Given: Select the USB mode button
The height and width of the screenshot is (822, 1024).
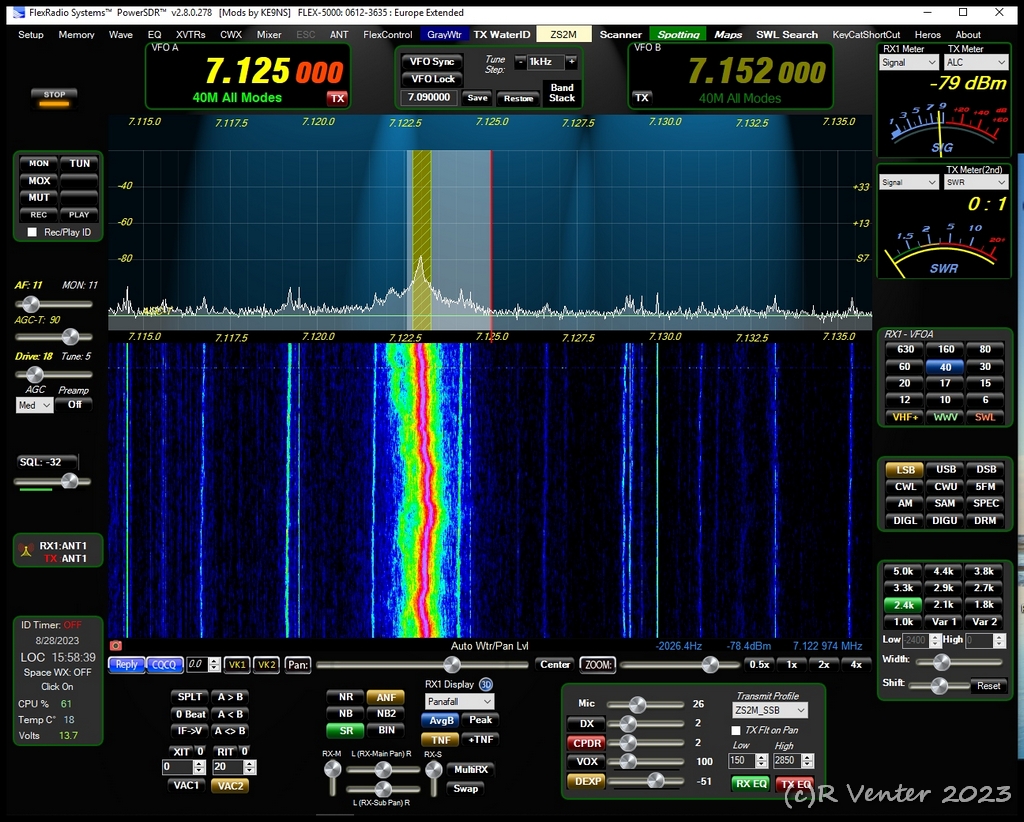Looking at the screenshot, I should click(944, 469).
